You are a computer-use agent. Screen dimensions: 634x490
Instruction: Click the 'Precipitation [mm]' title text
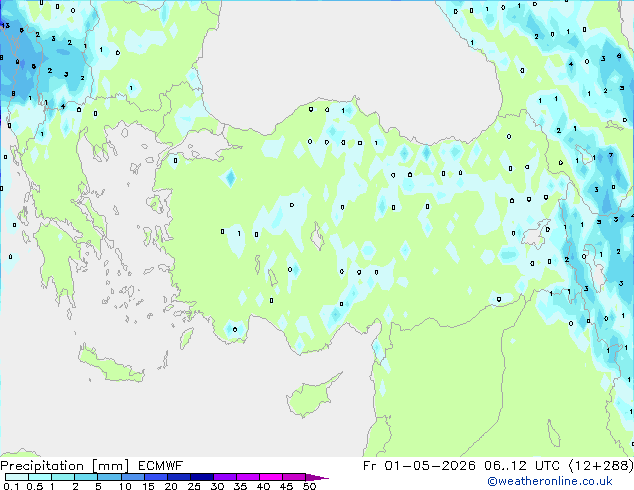(64, 466)
